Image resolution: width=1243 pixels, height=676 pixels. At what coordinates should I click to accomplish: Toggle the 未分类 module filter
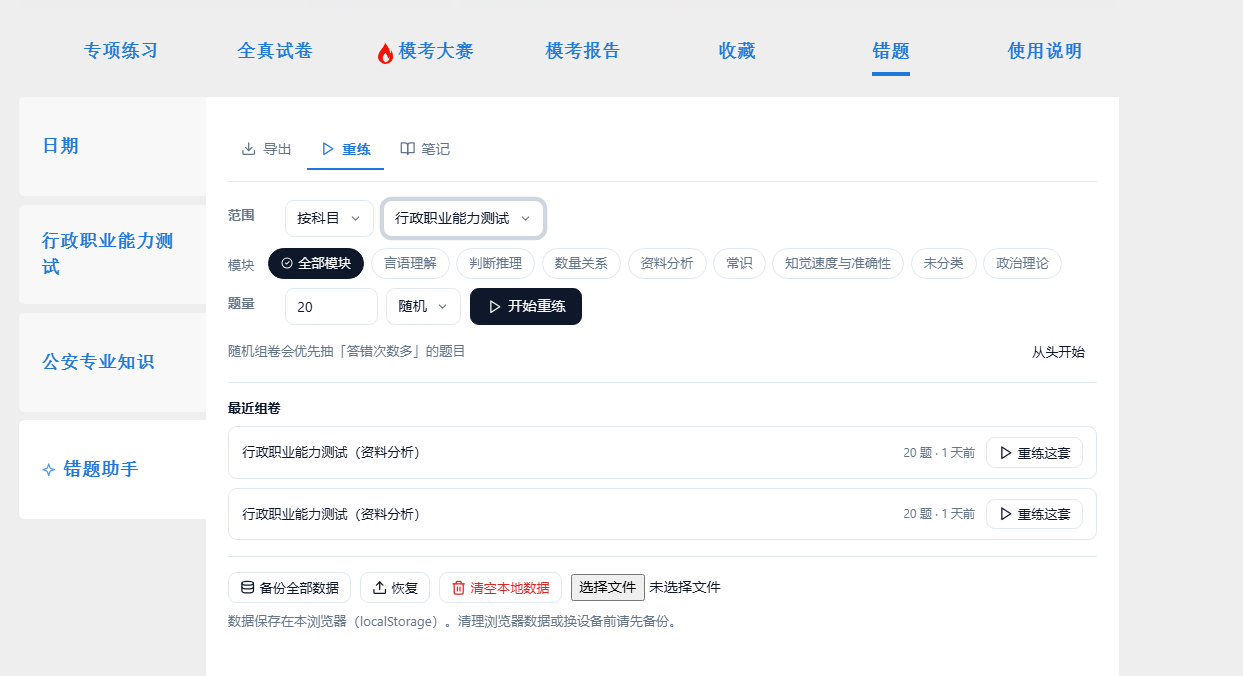944,263
